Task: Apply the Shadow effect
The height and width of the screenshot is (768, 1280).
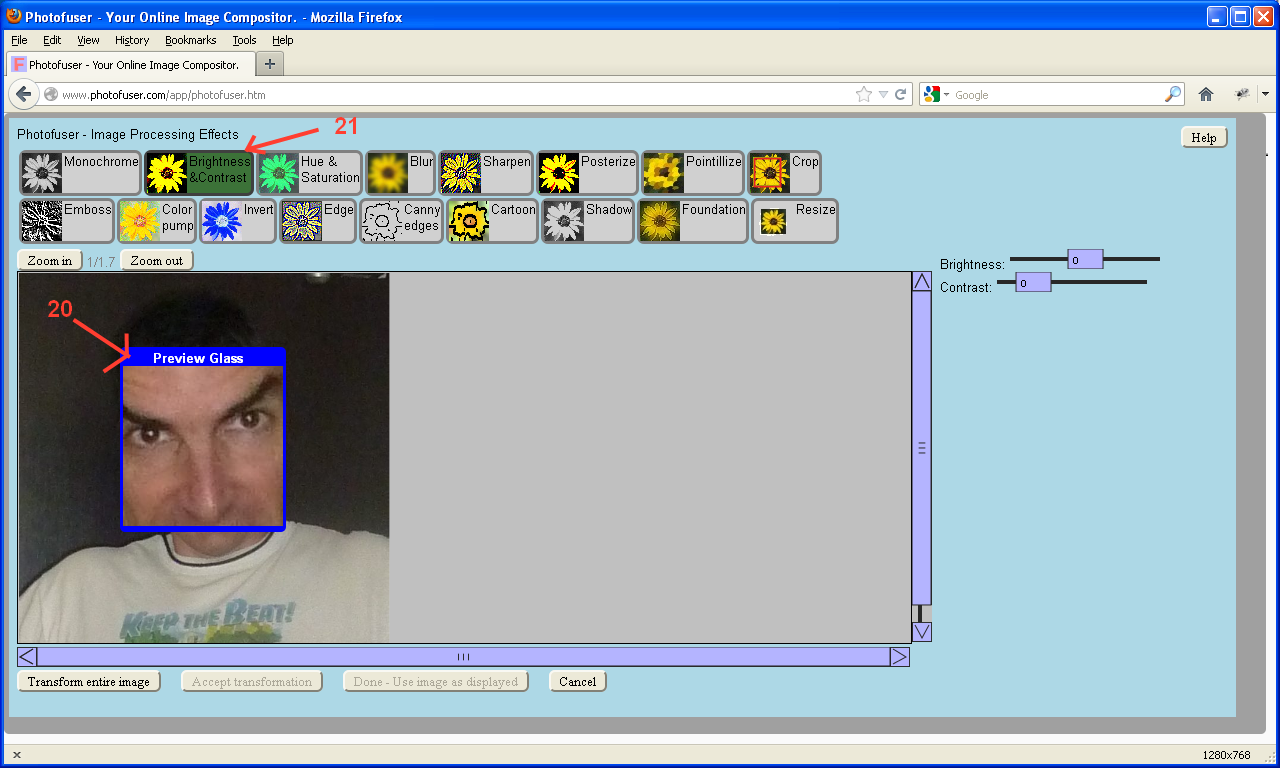Action: pos(588,221)
